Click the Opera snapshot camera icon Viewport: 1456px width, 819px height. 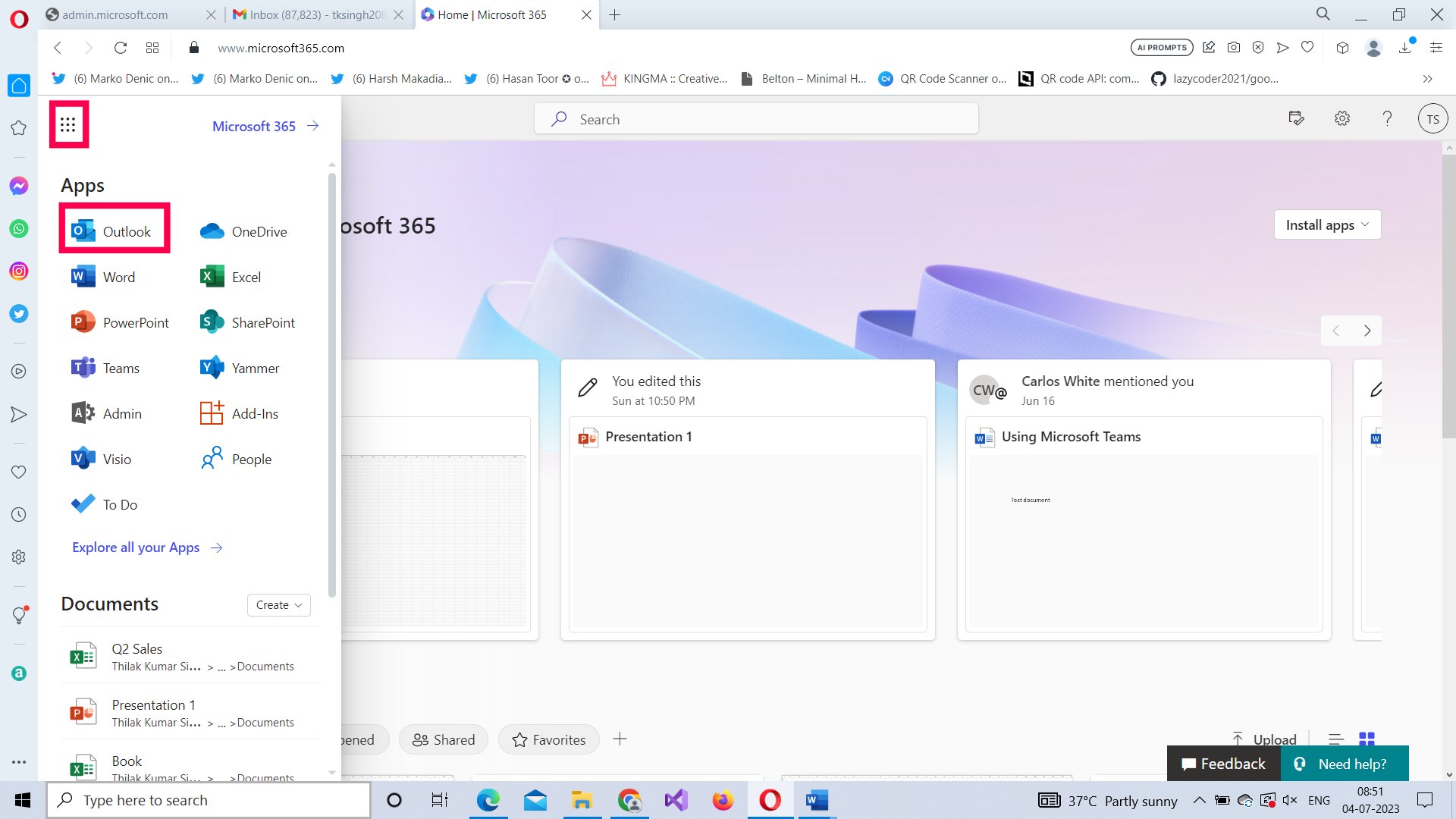[x=1234, y=48]
